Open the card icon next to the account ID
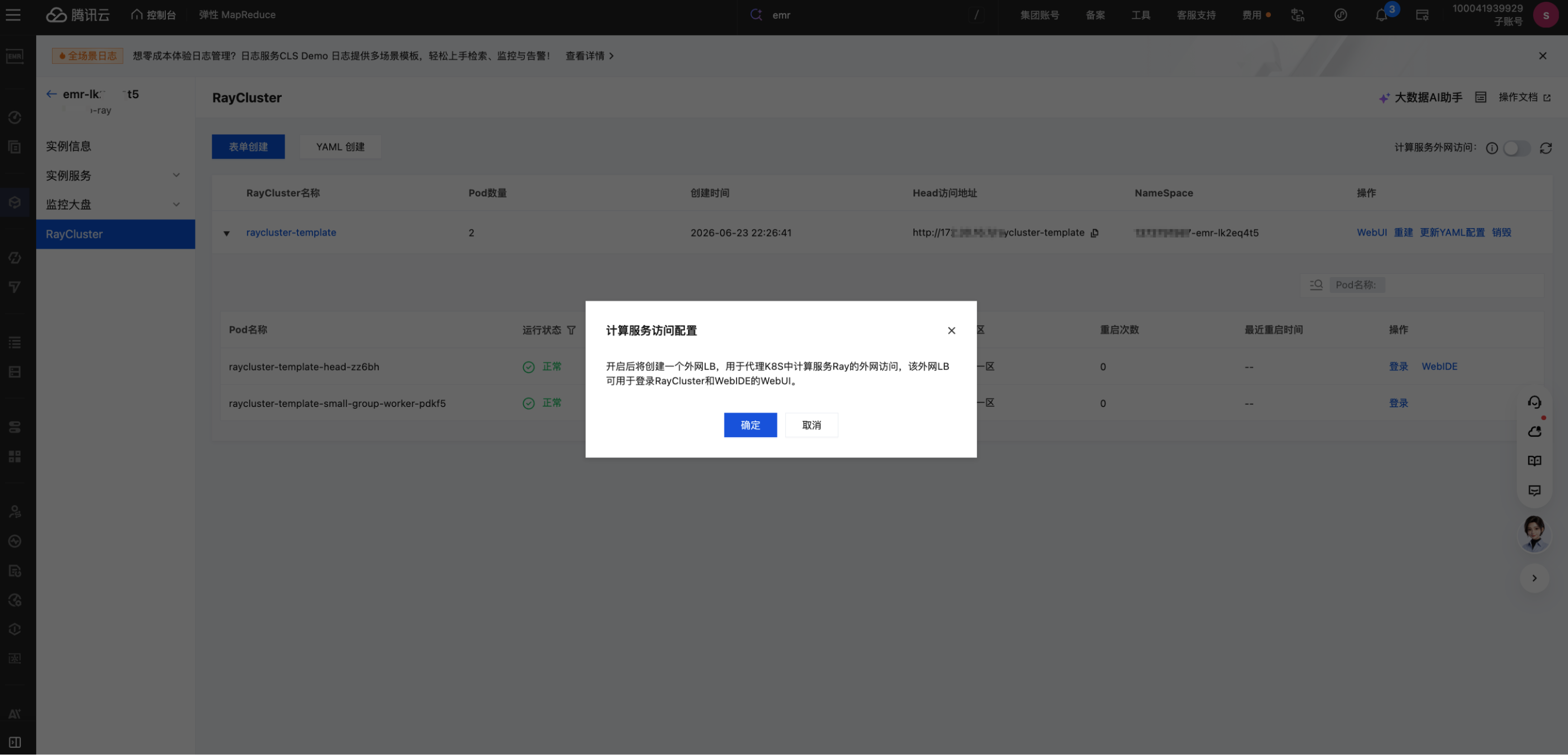 click(x=1422, y=14)
